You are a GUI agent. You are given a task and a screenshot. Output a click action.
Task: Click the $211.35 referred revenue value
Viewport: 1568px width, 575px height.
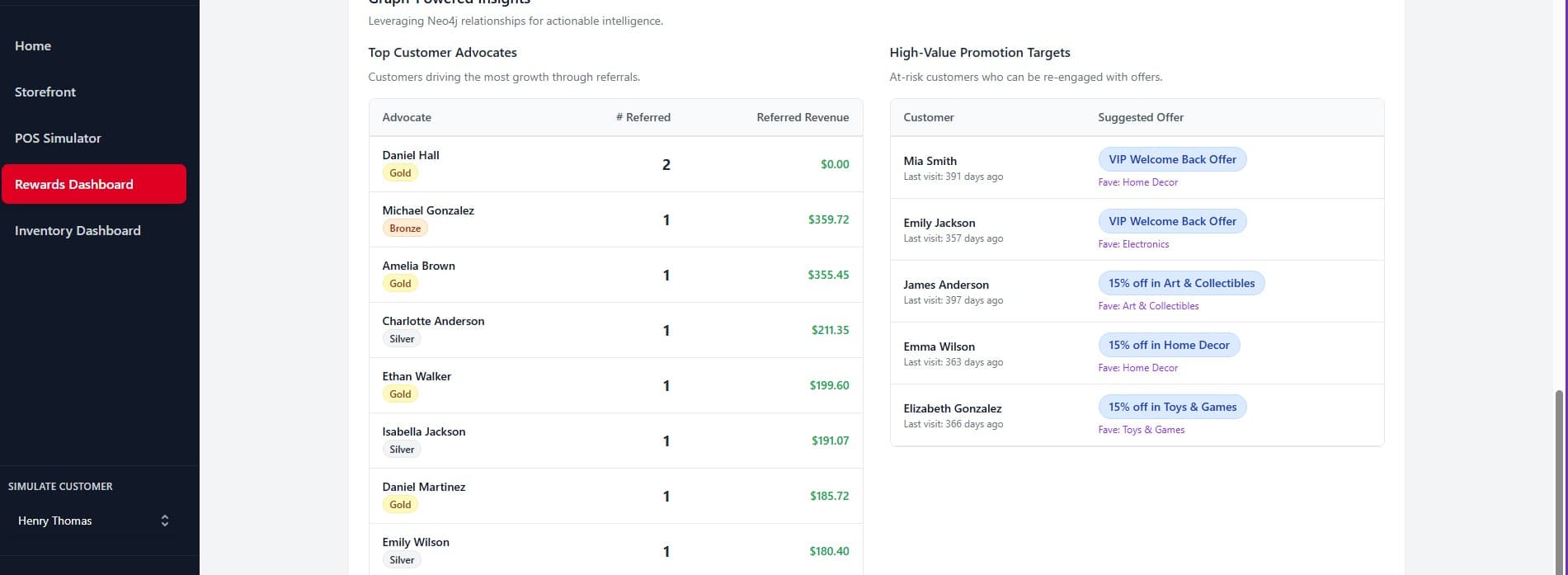click(830, 330)
